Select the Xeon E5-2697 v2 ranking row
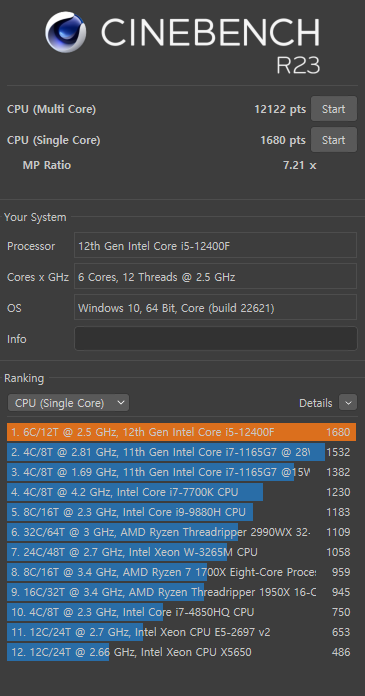The width and height of the screenshot is (365, 696). tap(181, 632)
